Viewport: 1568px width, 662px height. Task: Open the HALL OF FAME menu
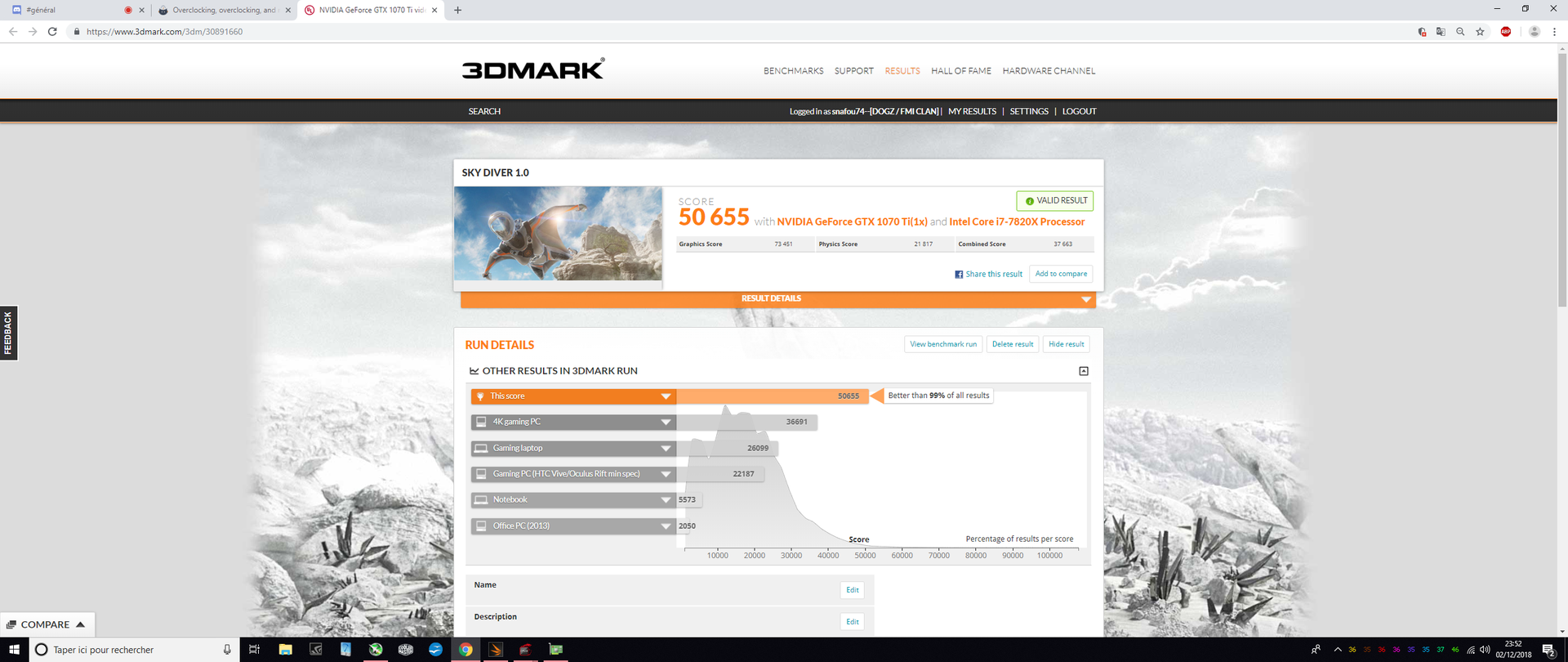[x=961, y=71]
